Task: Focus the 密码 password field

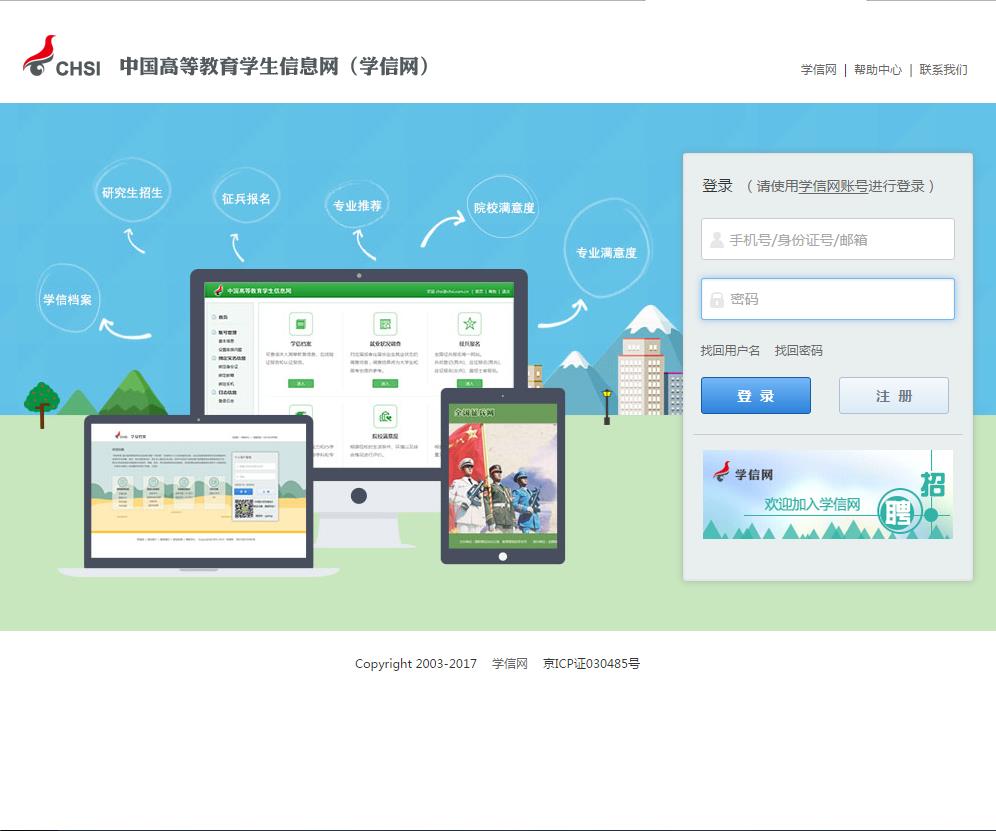Action: tap(828, 299)
